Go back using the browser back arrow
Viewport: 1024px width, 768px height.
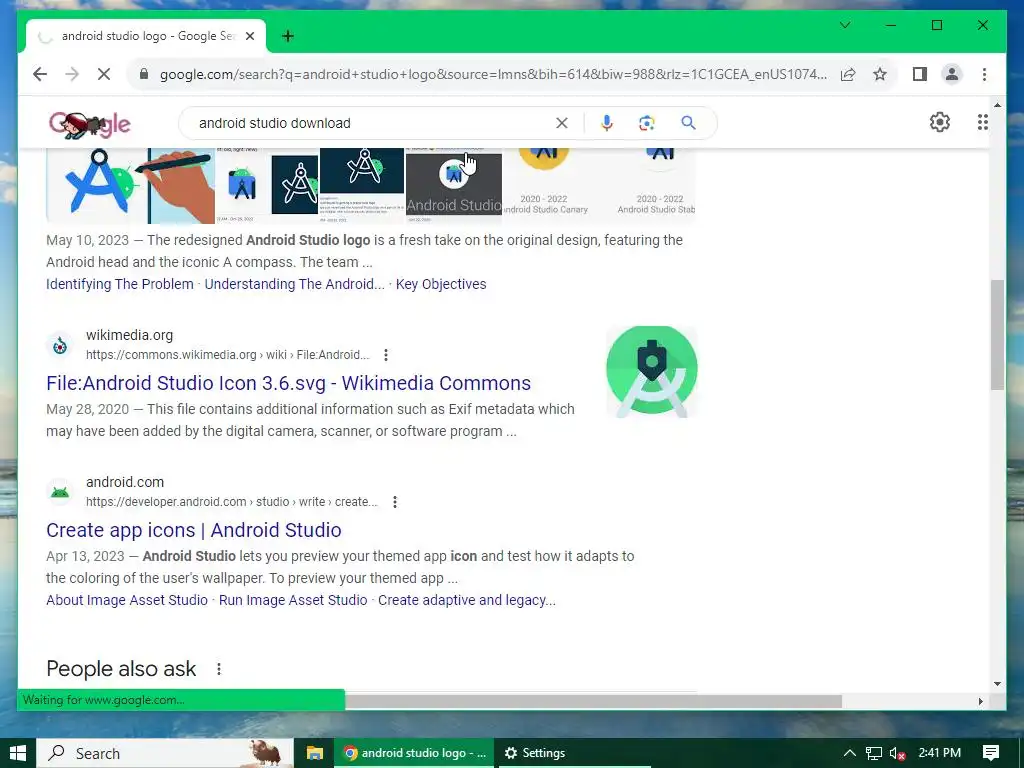(x=40, y=74)
